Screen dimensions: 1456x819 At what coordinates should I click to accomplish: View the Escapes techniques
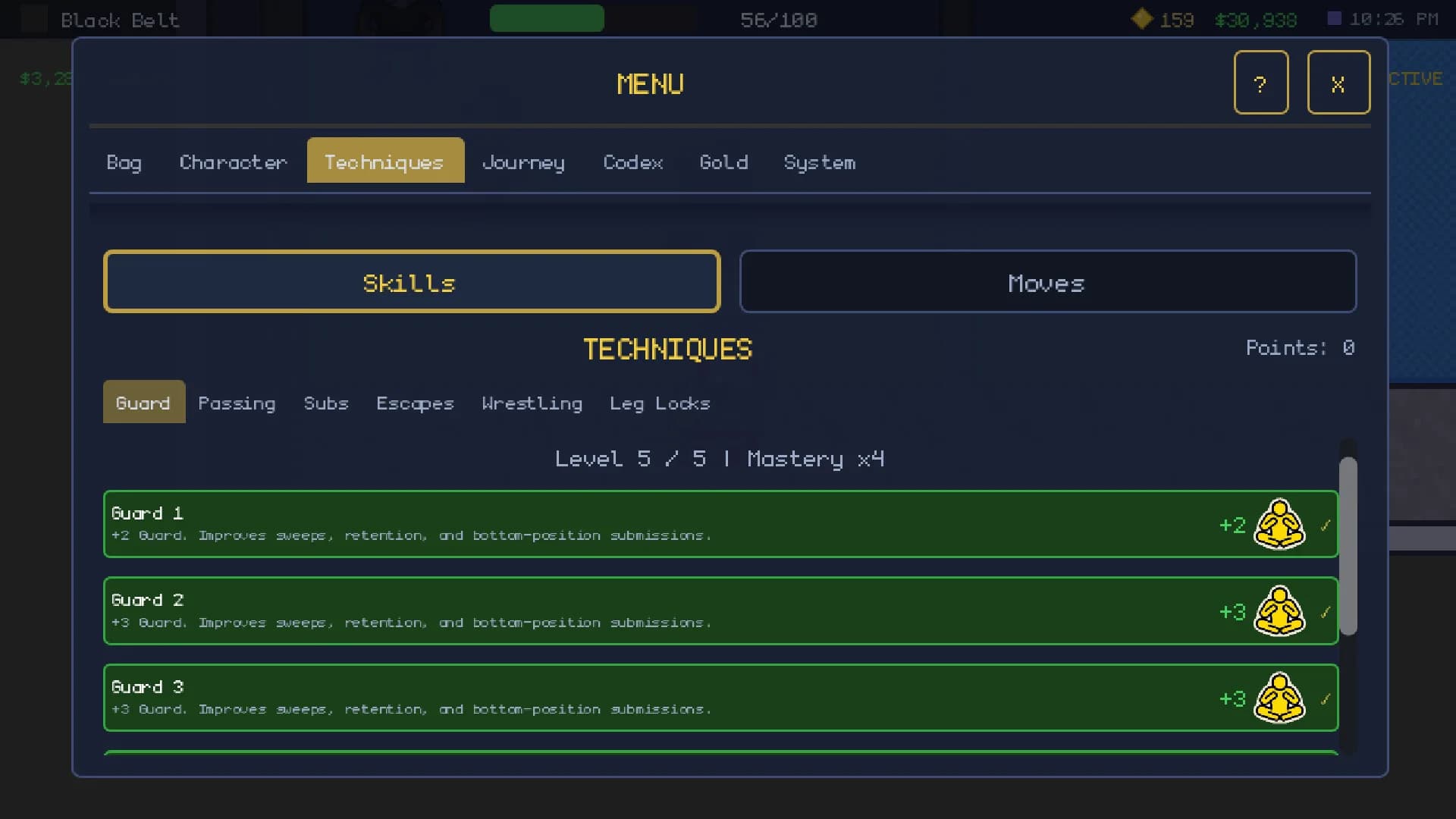415,403
